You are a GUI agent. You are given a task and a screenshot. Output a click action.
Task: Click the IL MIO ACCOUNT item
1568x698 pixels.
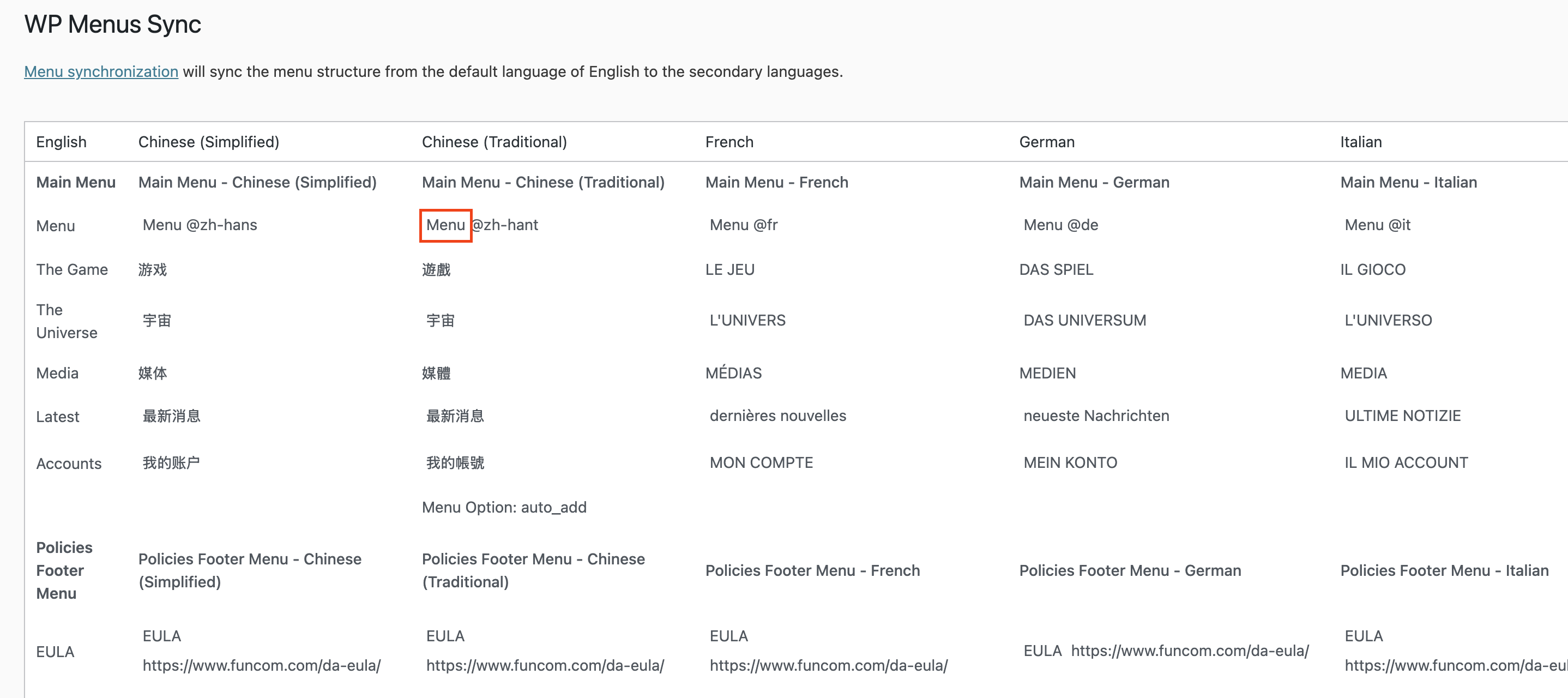[1406, 463]
